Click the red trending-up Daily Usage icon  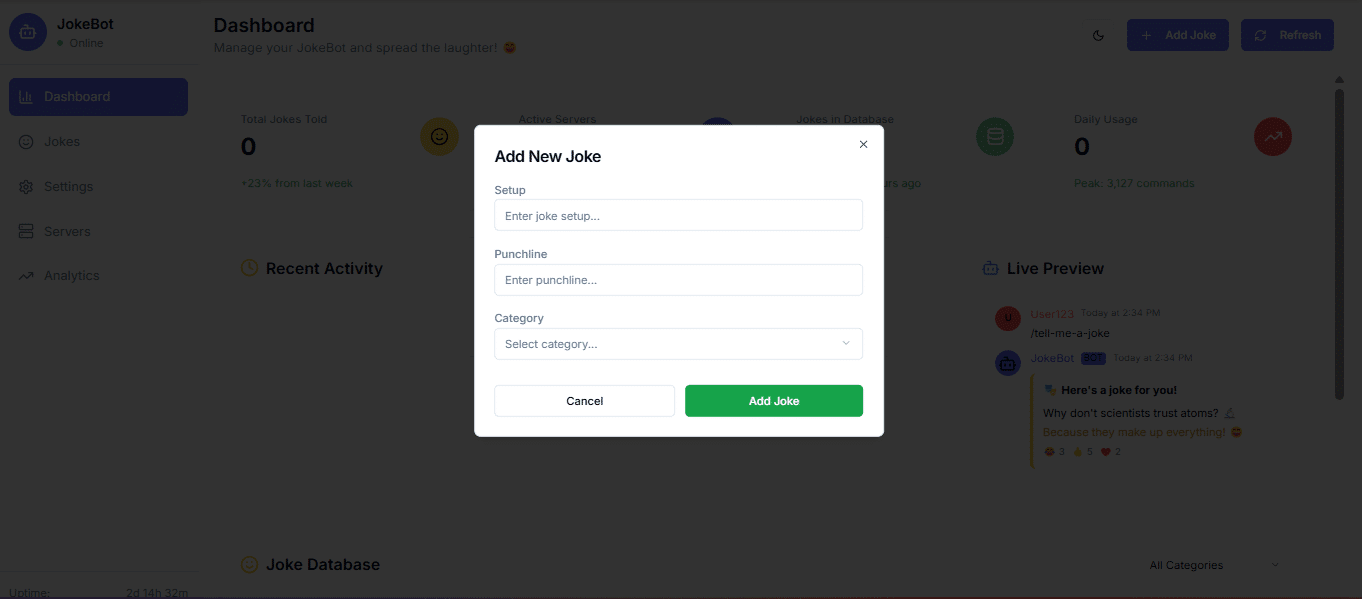pos(1272,136)
